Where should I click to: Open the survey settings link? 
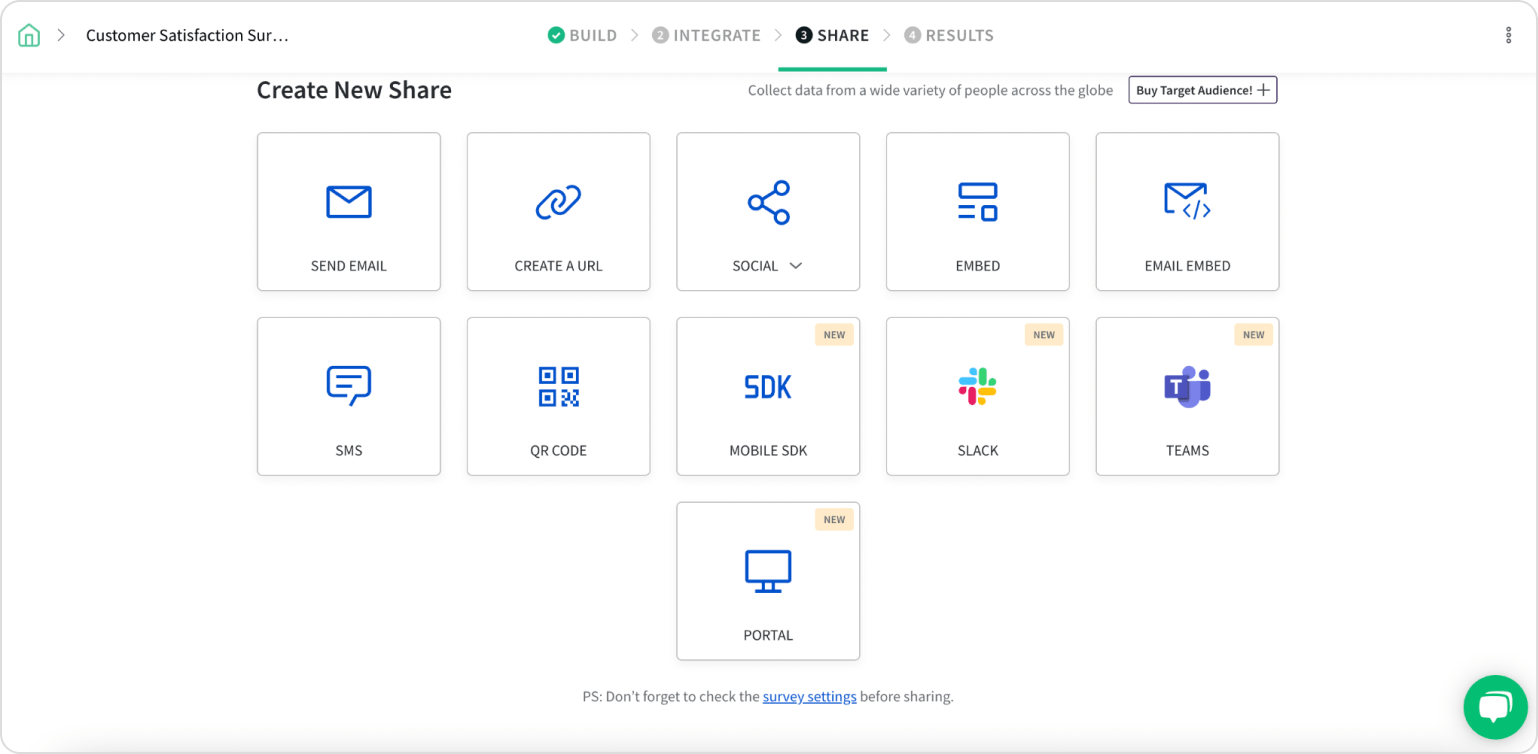click(x=809, y=696)
